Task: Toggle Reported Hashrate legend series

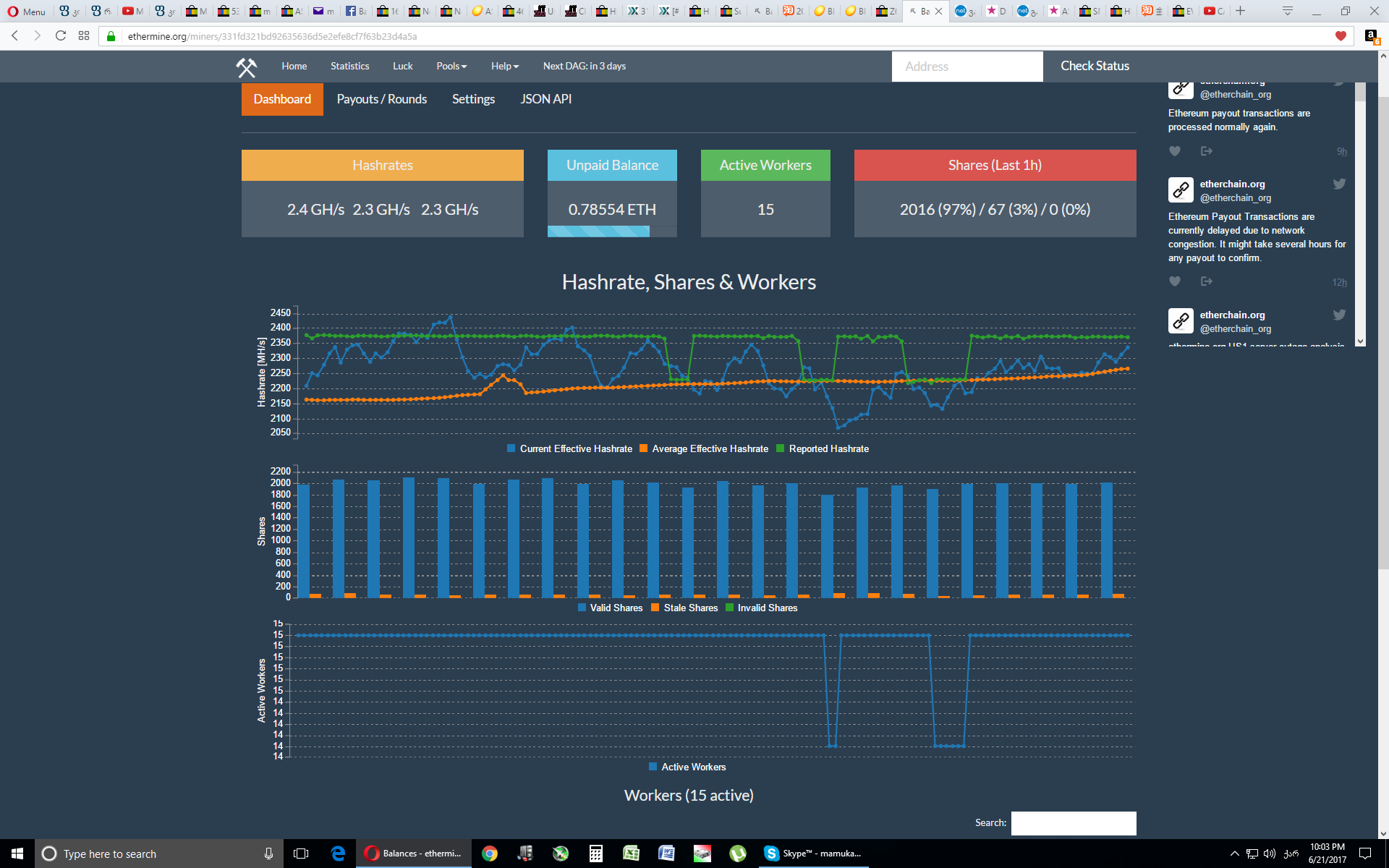Action: (822, 449)
